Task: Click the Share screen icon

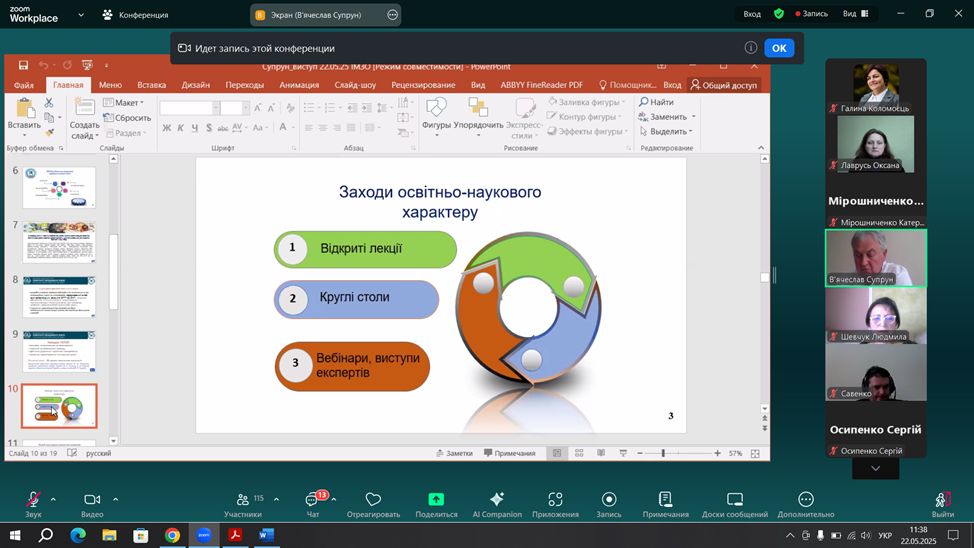Action: pos(436,500)
